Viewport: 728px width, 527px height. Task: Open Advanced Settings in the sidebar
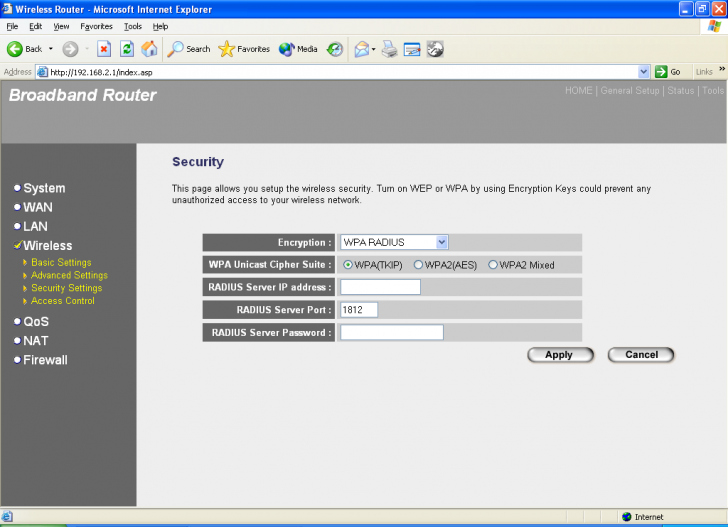point(69,275)
